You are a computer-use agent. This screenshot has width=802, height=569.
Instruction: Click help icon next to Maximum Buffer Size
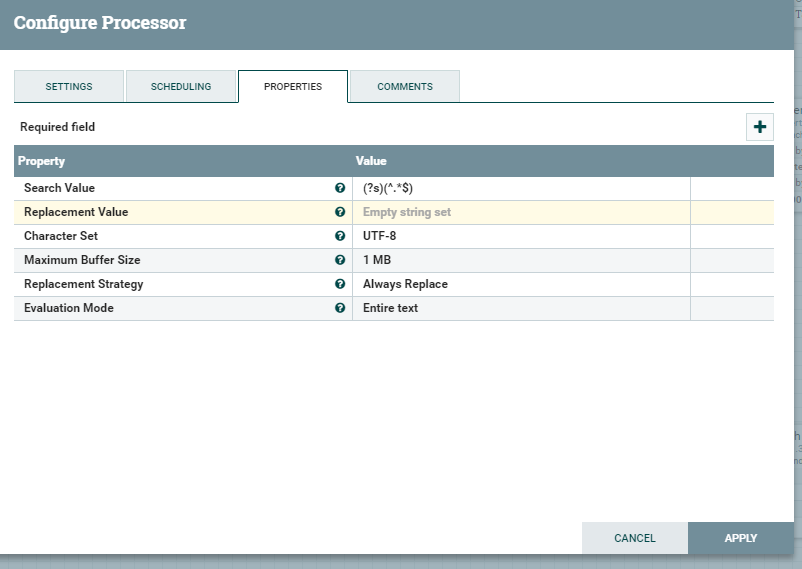click(340, 260)
